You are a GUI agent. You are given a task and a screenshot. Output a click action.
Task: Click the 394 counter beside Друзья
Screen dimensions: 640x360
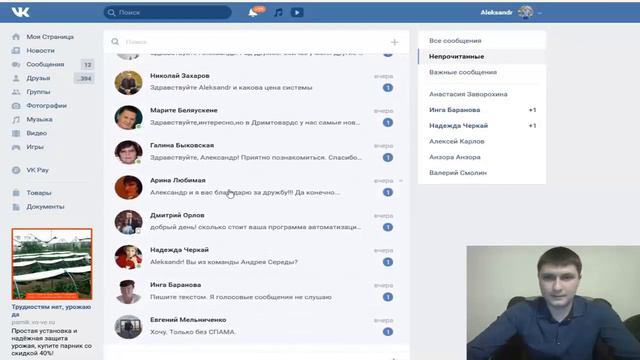[x=84, y=78]
